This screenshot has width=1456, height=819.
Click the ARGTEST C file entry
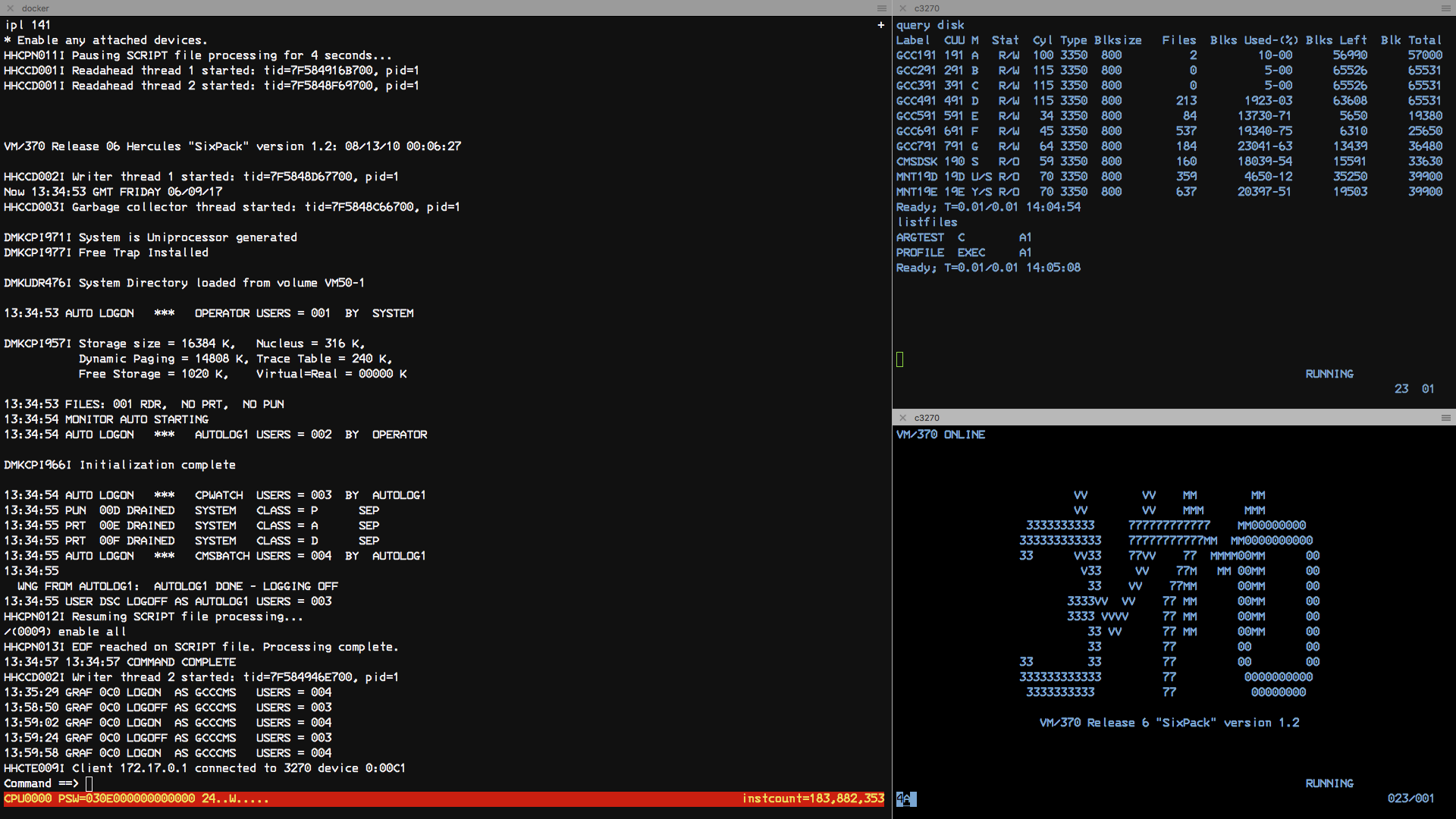coord(930,237)
